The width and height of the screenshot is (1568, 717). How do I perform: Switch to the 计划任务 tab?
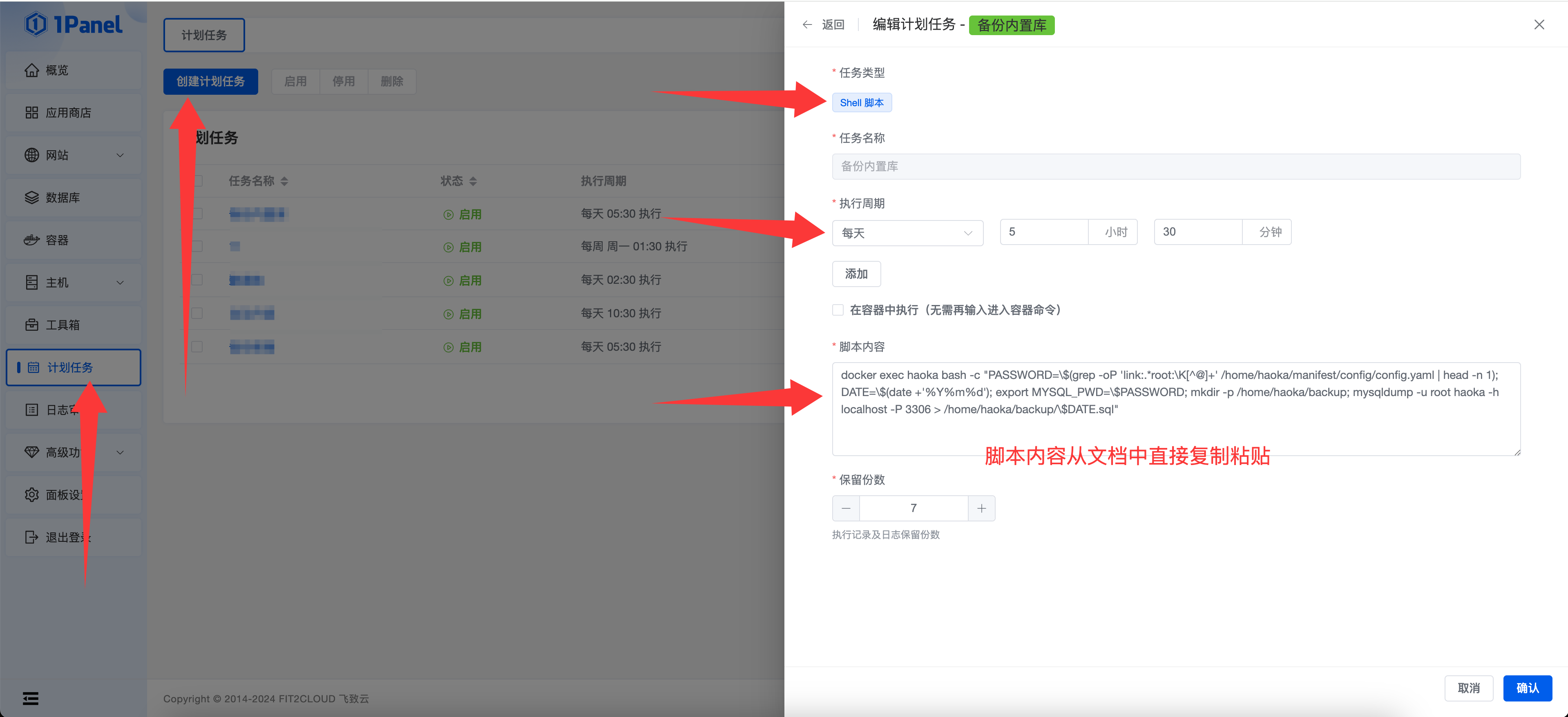coord(203,35)
